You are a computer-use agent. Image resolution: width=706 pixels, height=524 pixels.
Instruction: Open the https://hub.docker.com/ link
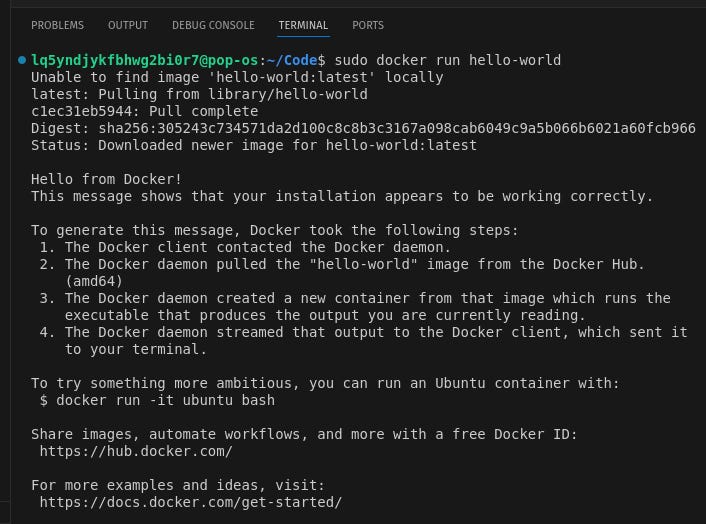point(136,451)
